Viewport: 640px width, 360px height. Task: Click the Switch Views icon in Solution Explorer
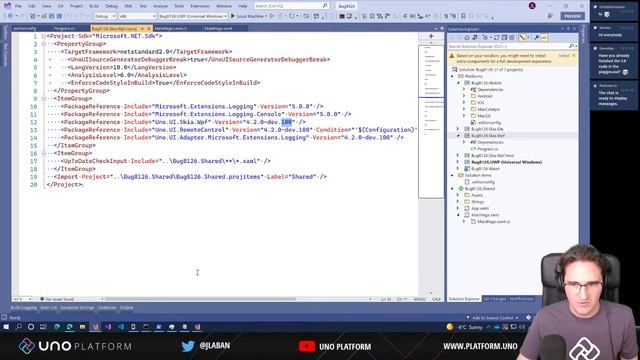[x=475, y=38]
